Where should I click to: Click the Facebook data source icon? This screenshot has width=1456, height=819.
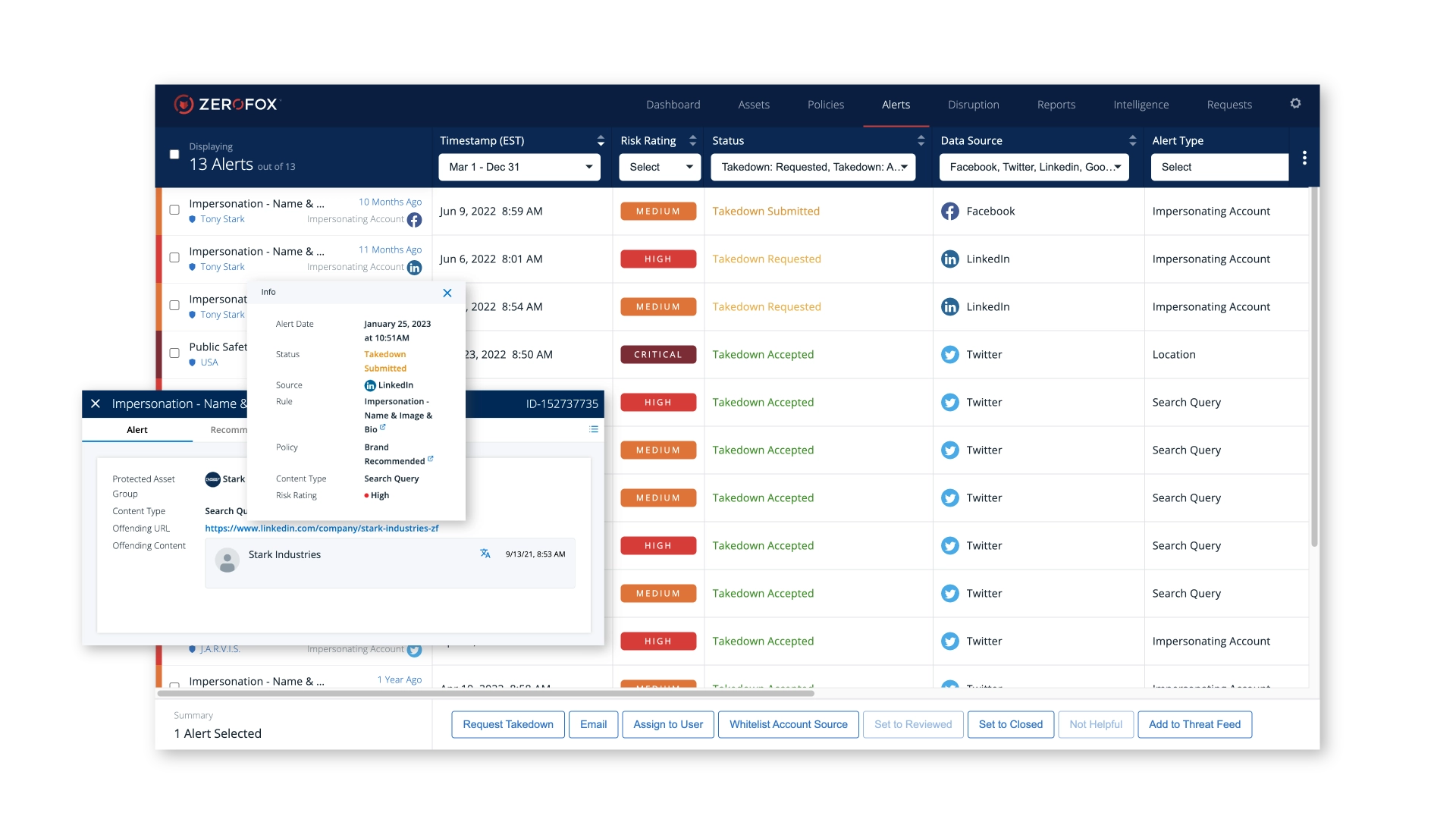point(949,211)
